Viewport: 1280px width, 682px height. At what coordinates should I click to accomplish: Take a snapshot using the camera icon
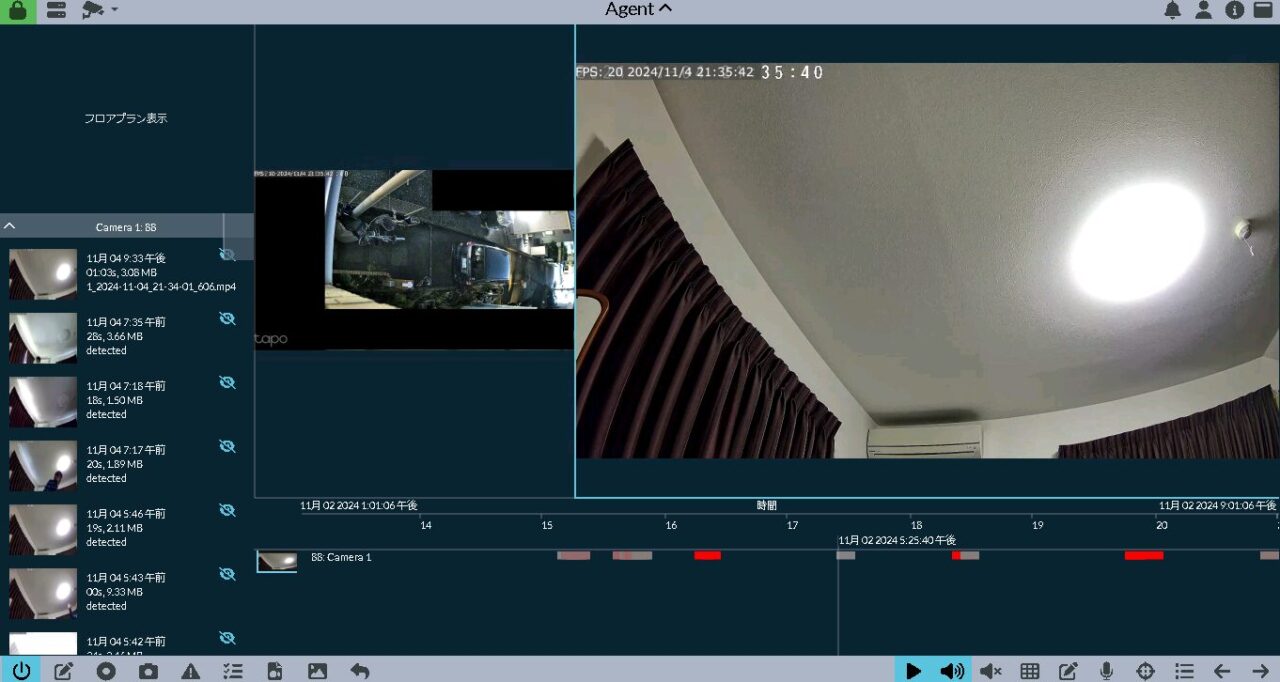pyautogui.click(x=148, y=671)
